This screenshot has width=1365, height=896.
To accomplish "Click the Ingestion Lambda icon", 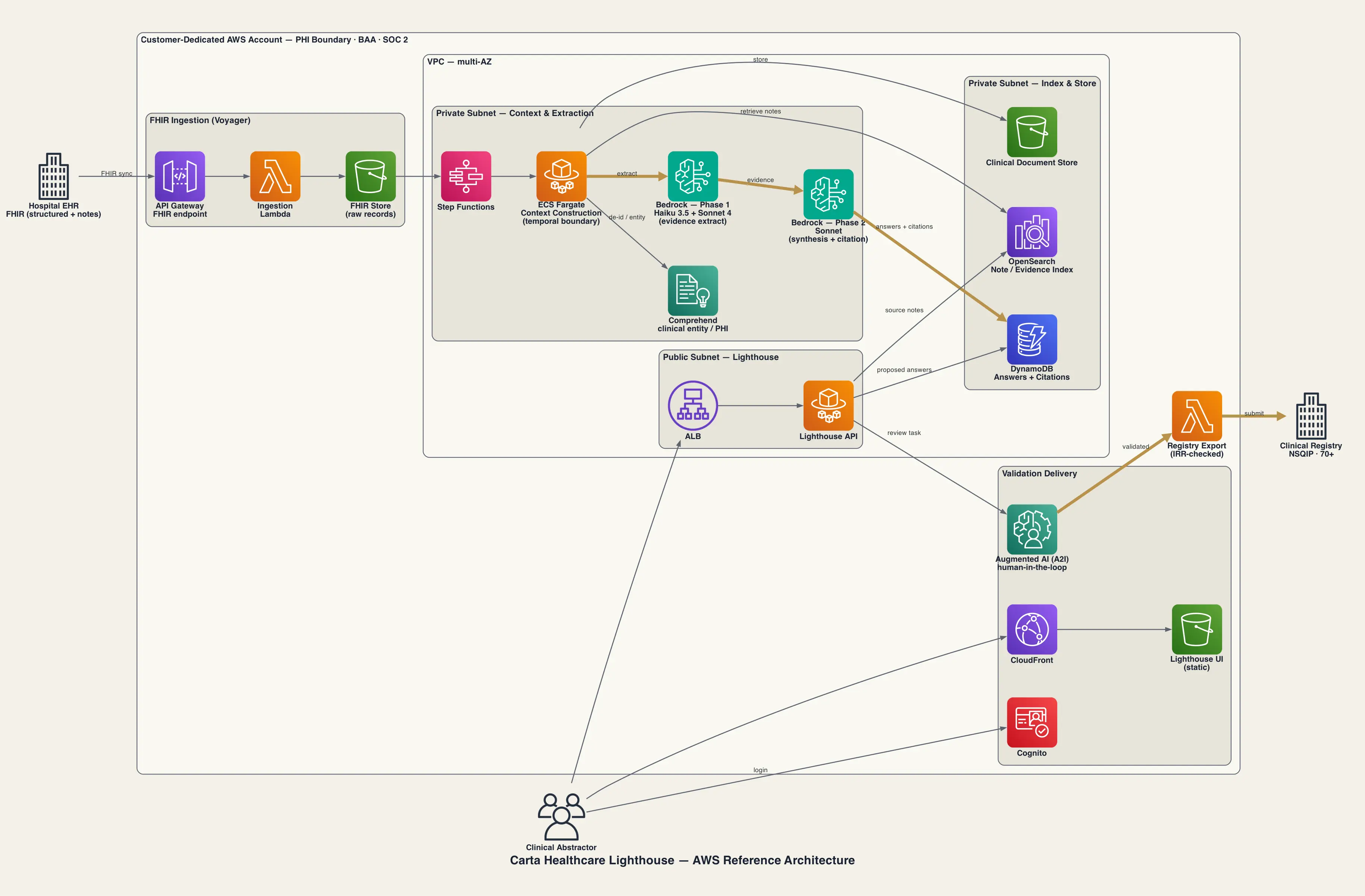I will point(275,176).
